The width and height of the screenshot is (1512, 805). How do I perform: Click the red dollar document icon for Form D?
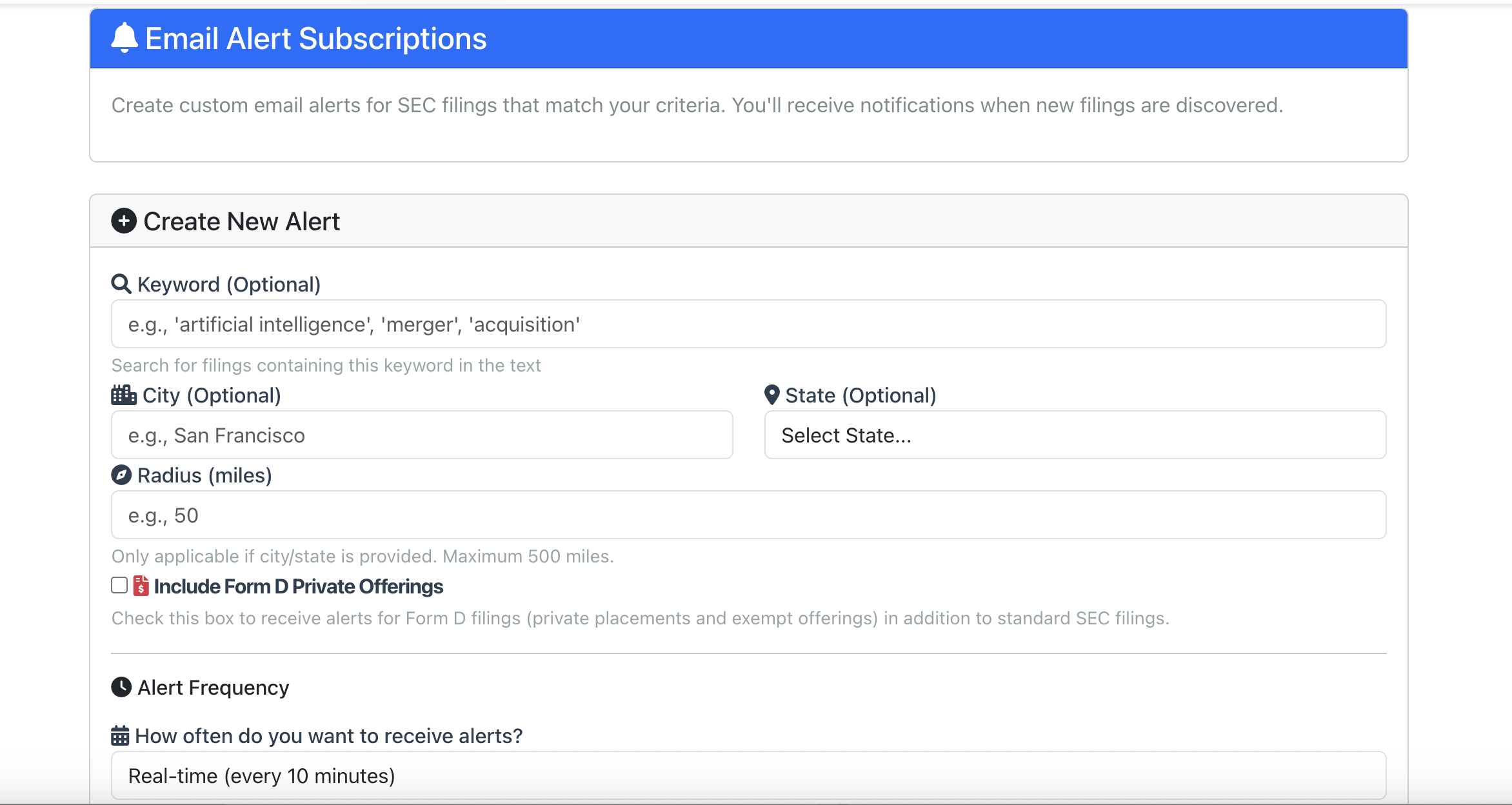[x=141, y=586]
